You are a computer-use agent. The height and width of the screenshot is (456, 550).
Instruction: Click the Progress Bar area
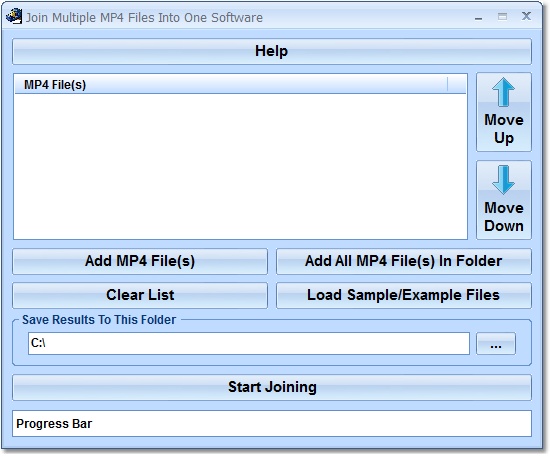(x=272, y=424)
